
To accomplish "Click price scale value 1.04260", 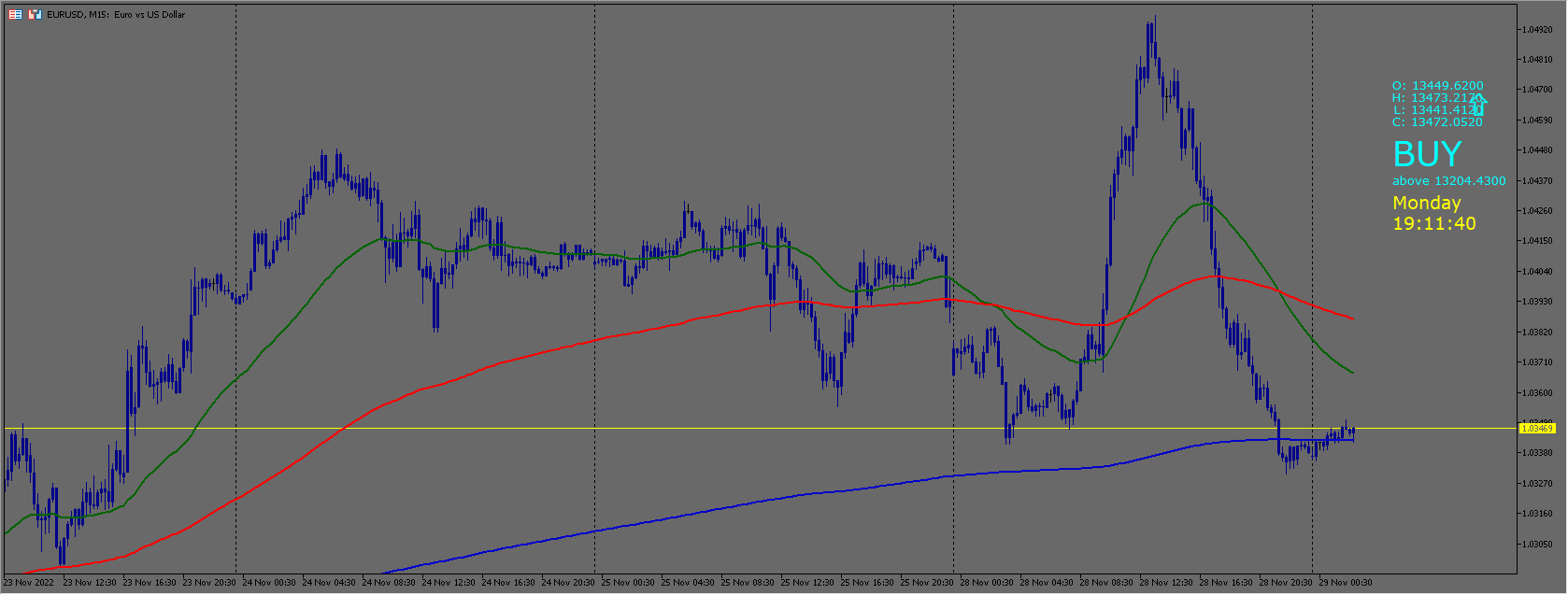I will (x=1536, y=211).
